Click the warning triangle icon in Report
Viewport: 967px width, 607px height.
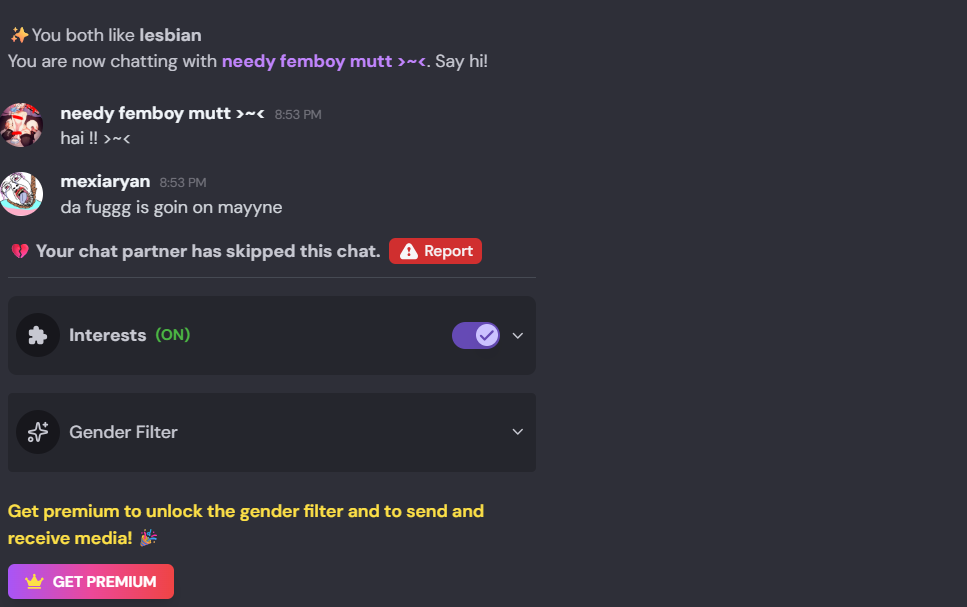pyautogui.click(x=408, y=251)
